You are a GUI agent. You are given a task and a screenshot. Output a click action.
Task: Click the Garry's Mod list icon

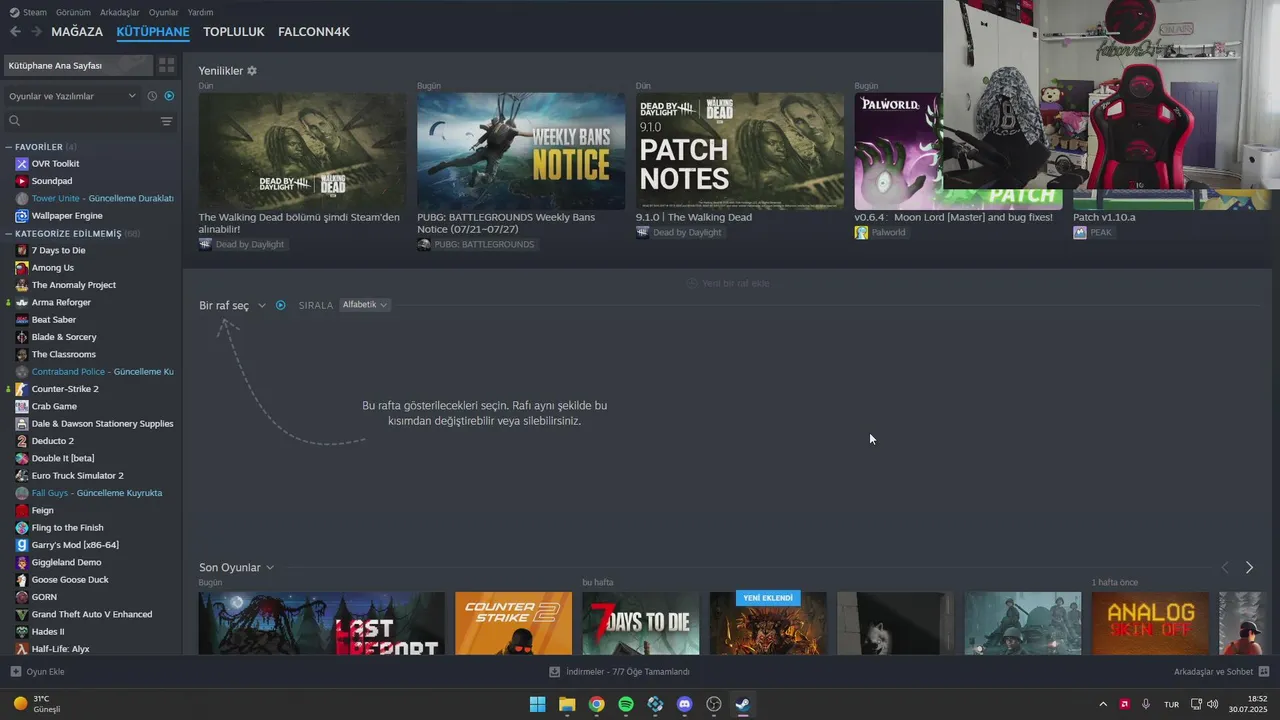(x=22, y=545)
